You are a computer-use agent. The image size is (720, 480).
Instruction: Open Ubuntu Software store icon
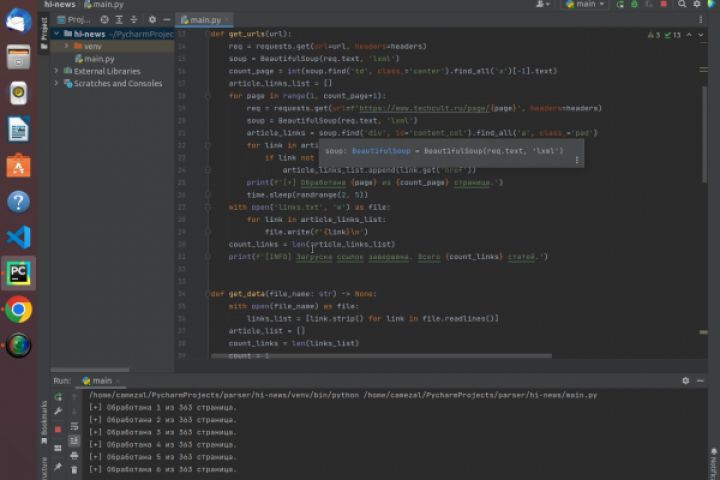[x=18, y=165]
